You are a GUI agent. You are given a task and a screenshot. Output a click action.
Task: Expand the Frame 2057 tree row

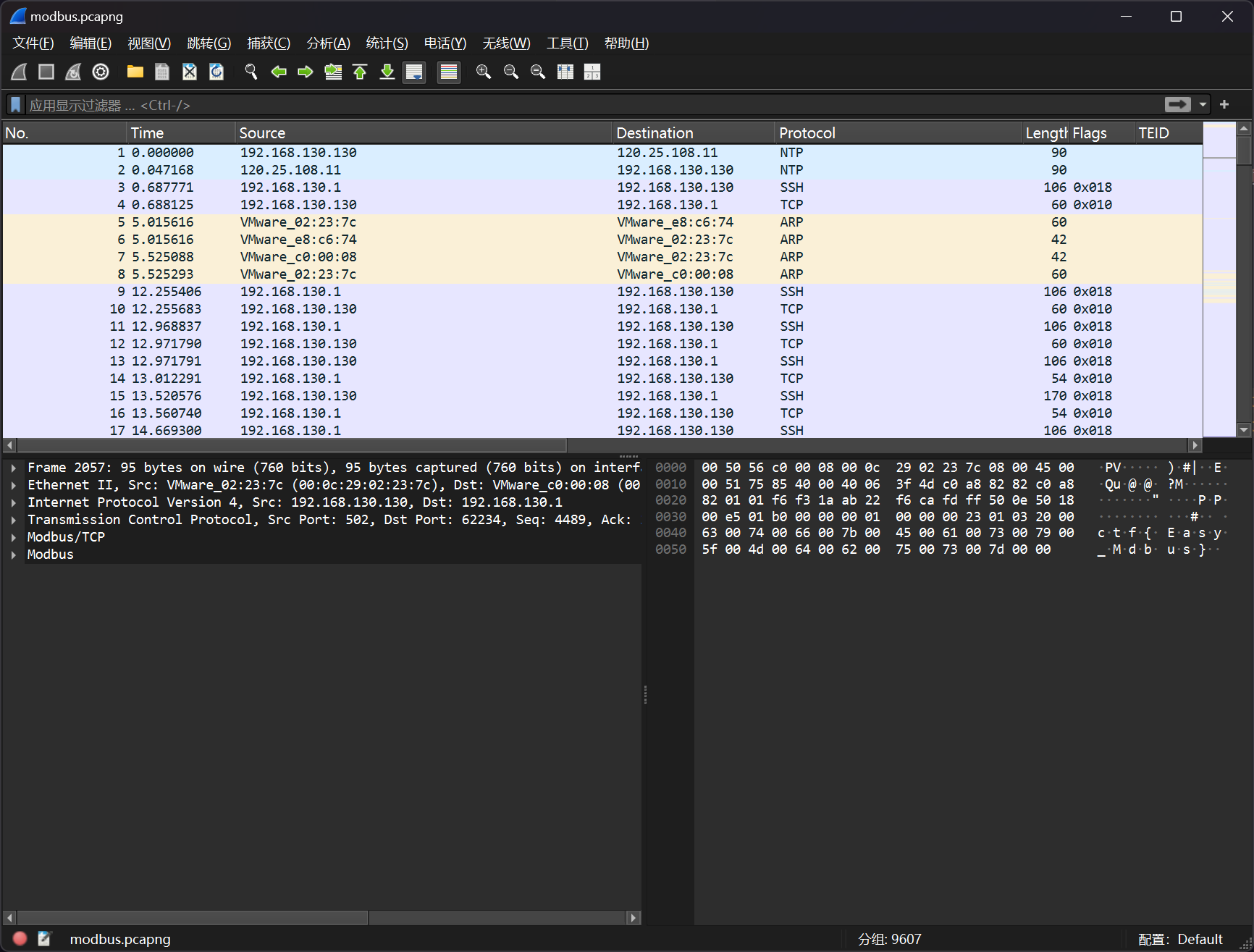[14, 468]
